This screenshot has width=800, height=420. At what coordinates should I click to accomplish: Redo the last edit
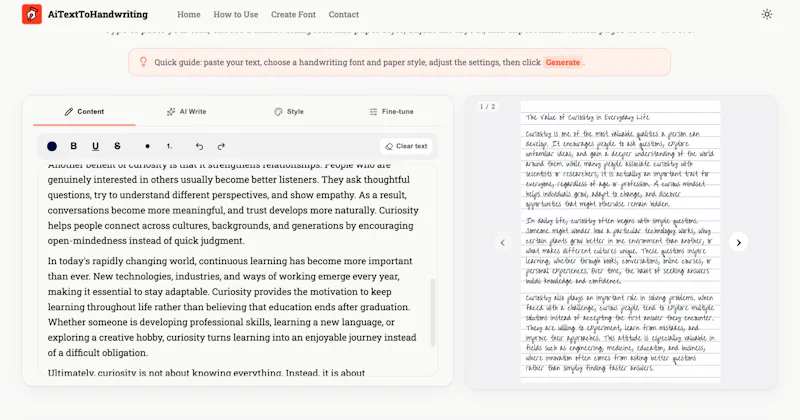[221, 146]
